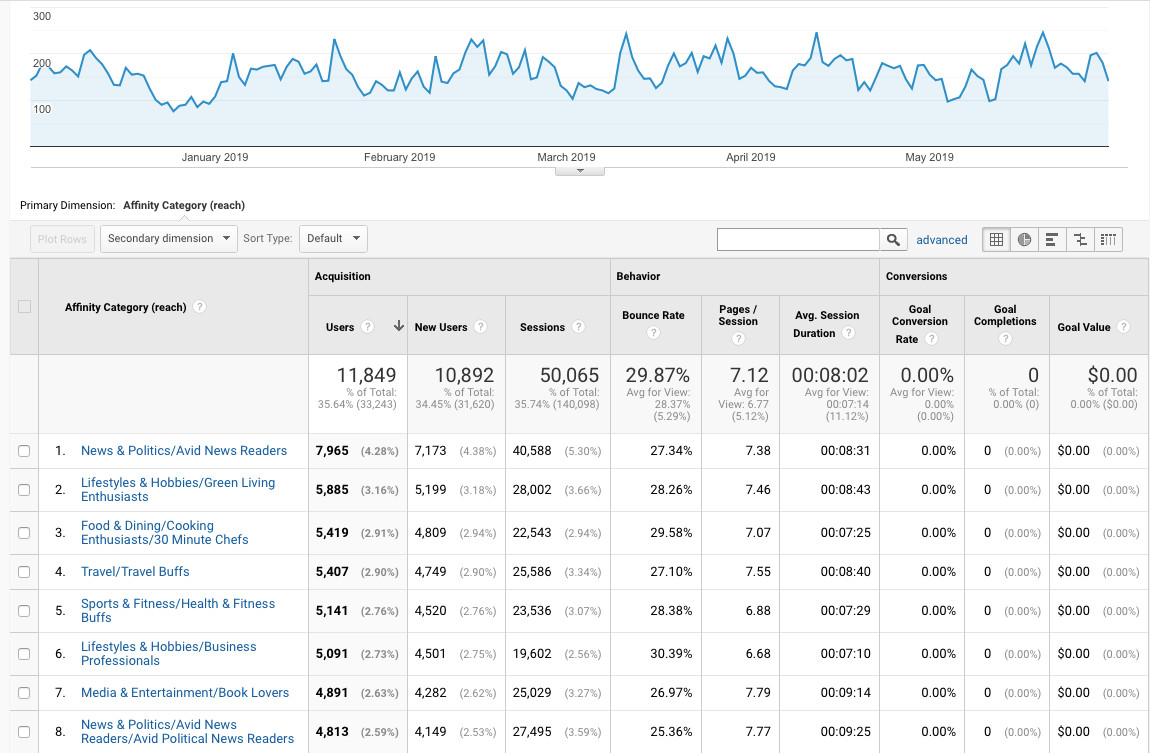Open help icon beside Goal Value
Image resolution: width=1150 pixels, height=753 pixels.
click(1124, 327)
